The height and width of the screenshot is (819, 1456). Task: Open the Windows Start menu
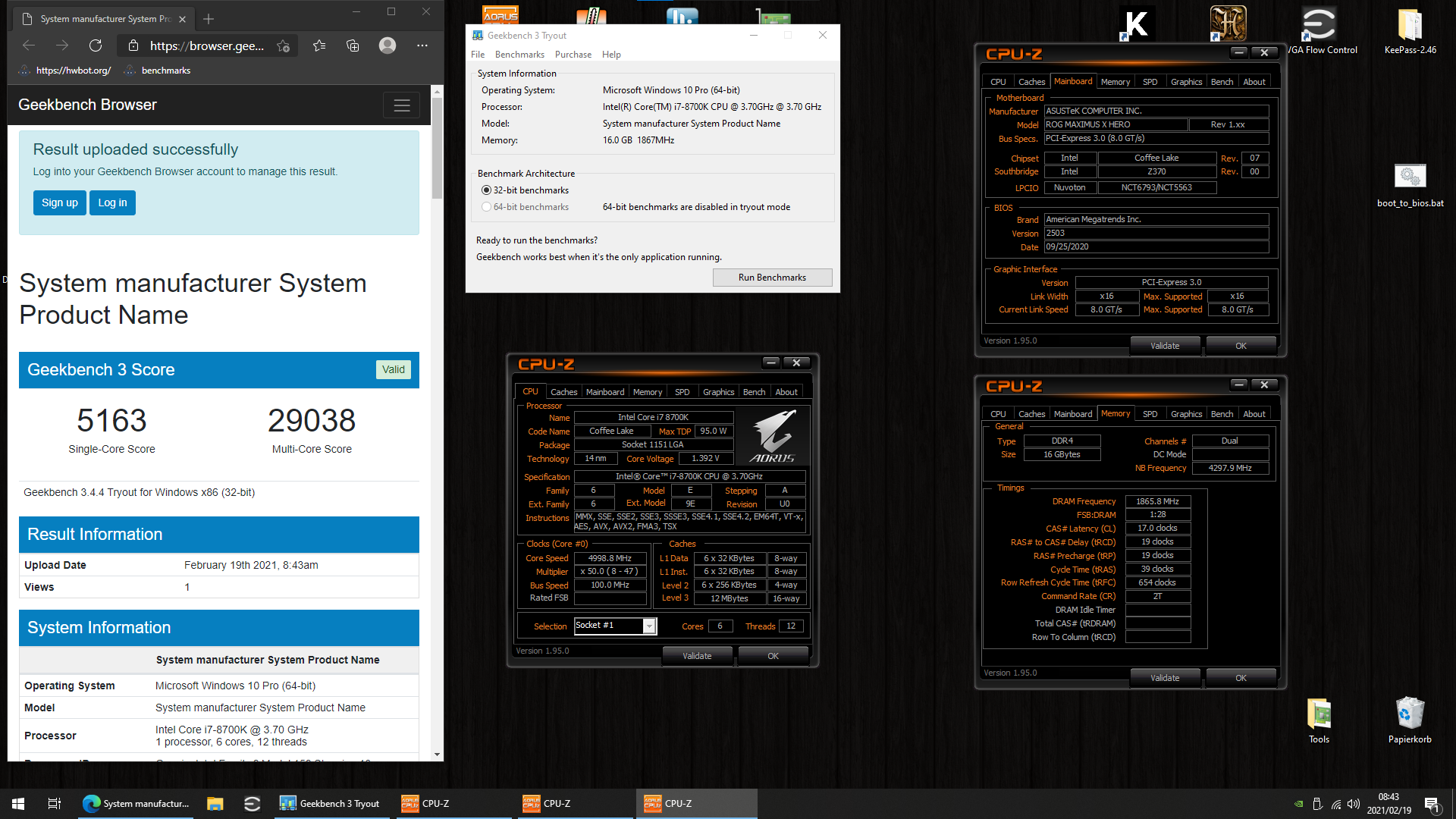click(x=18, y=804)
